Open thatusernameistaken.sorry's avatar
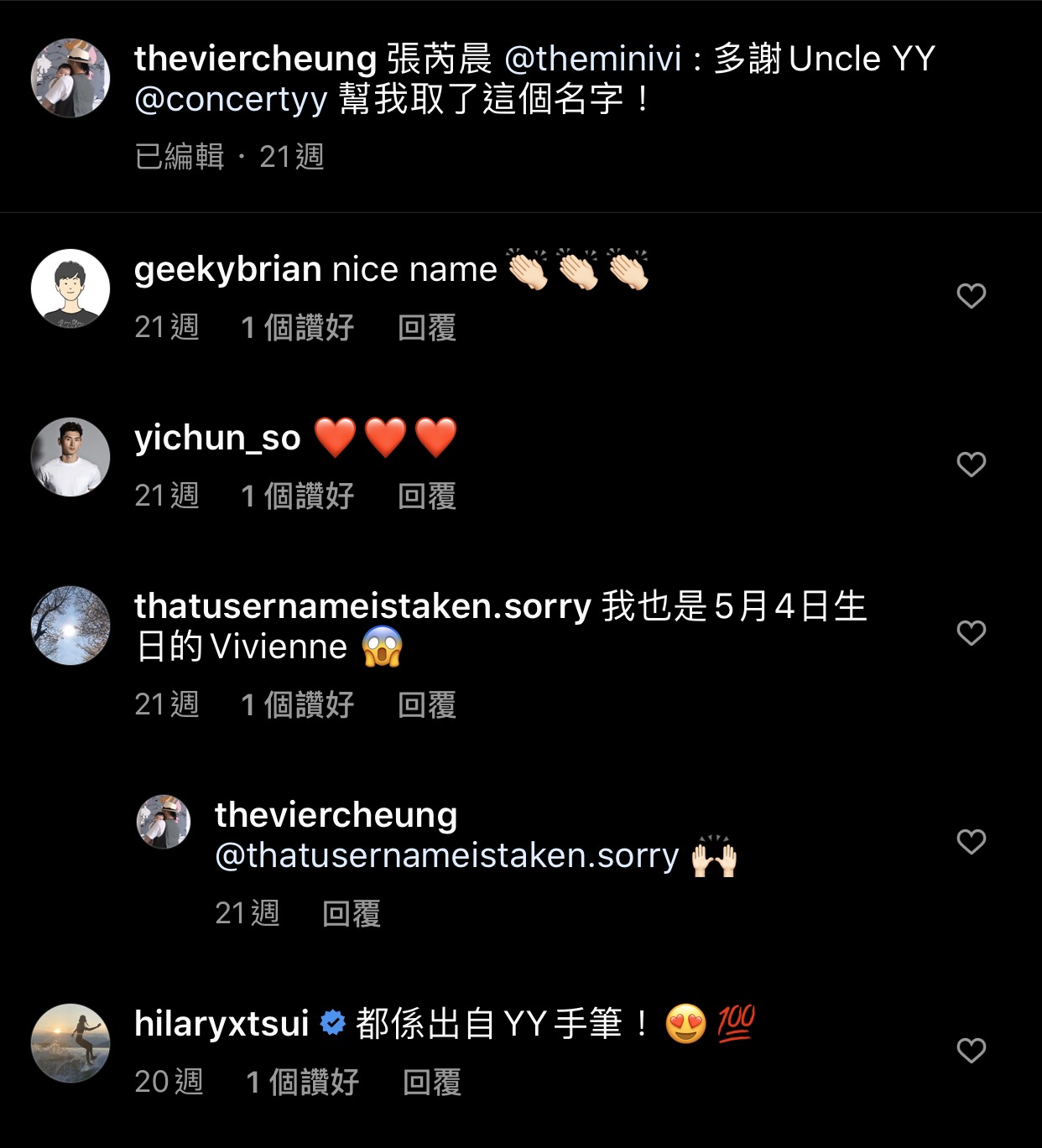Screen dimensions: 1042x1148 [x=70, y=626]
